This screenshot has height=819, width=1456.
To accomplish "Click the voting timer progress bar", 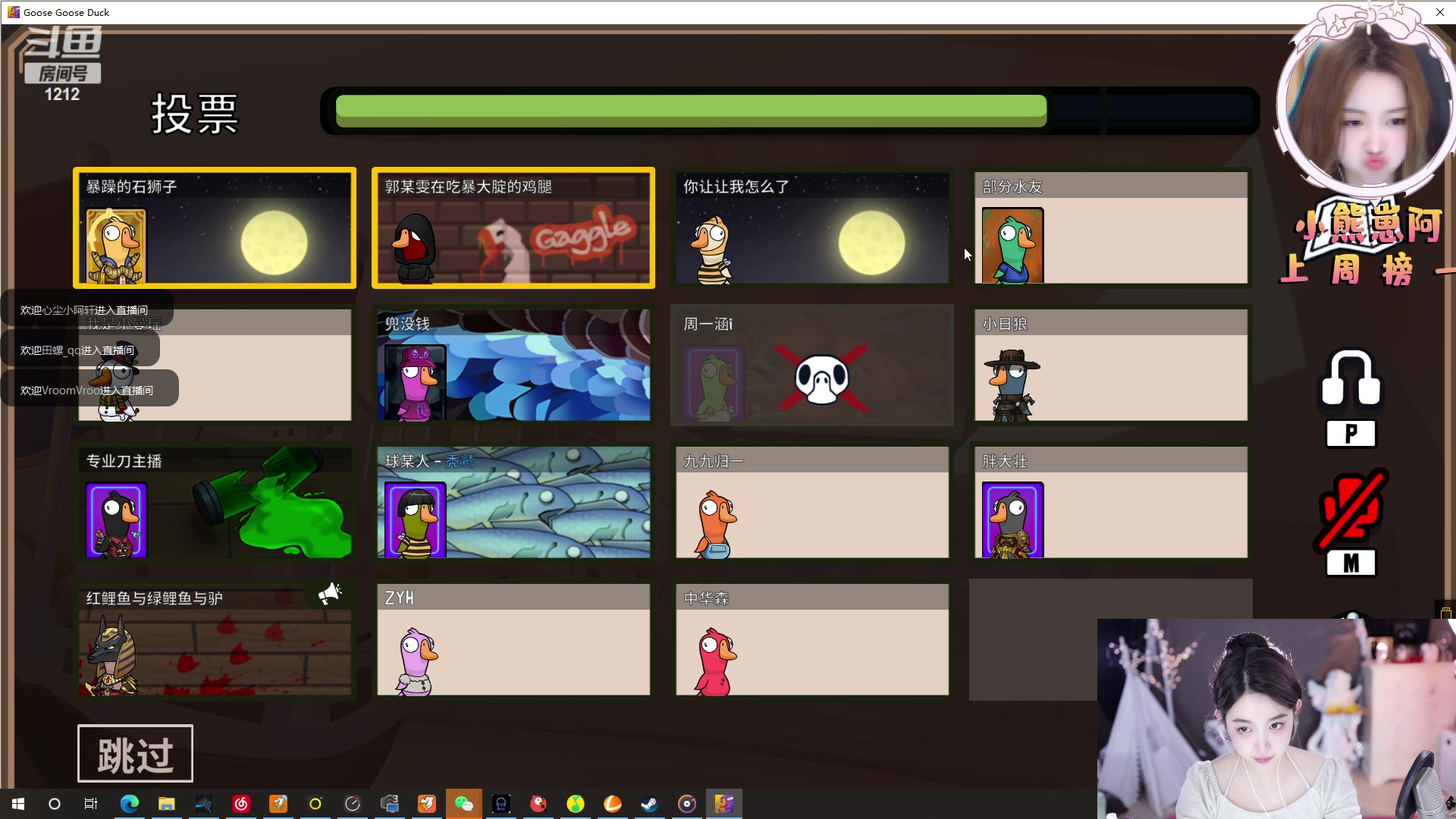I will click(789, 111).
